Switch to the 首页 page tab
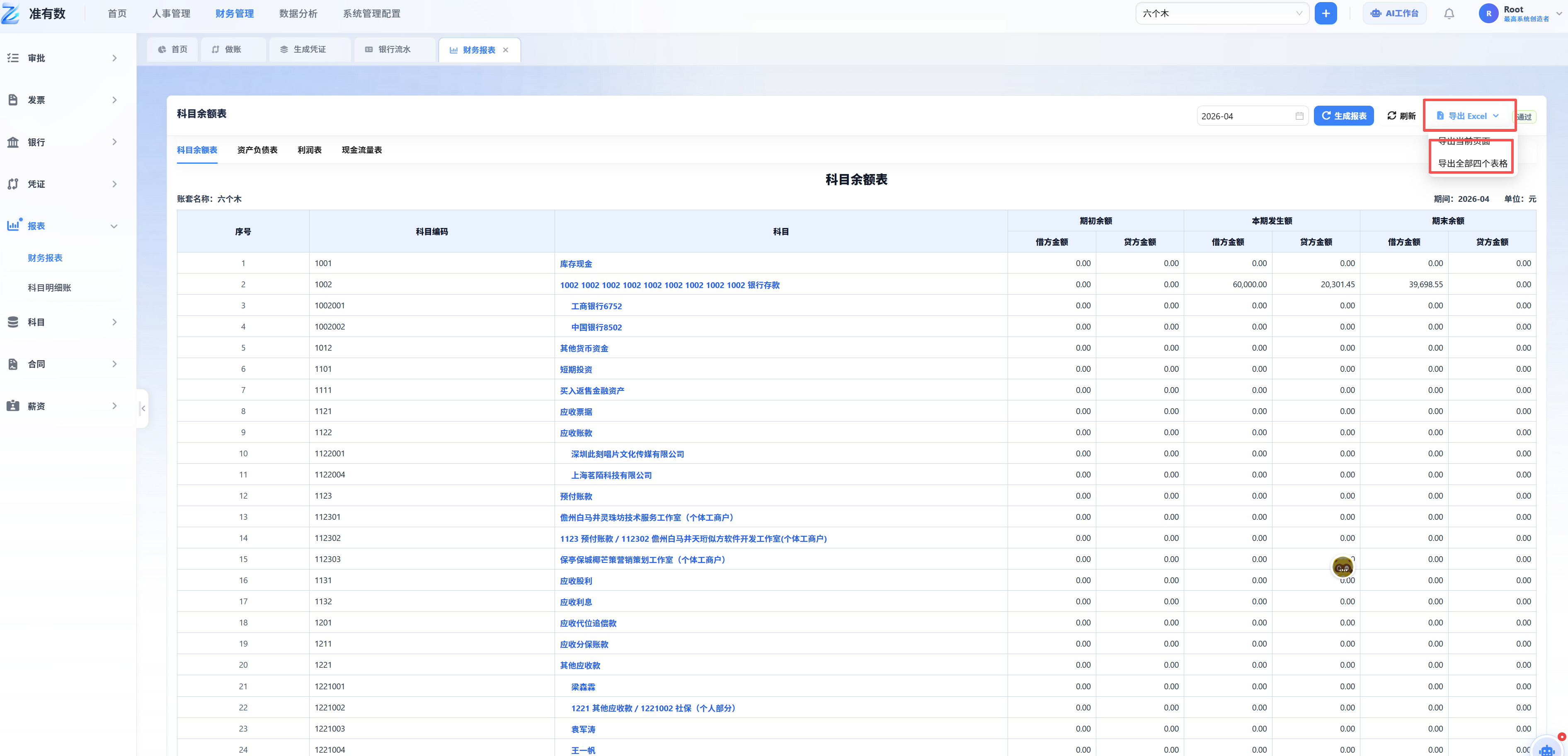The image size is (1568, 756). (173, 49)
